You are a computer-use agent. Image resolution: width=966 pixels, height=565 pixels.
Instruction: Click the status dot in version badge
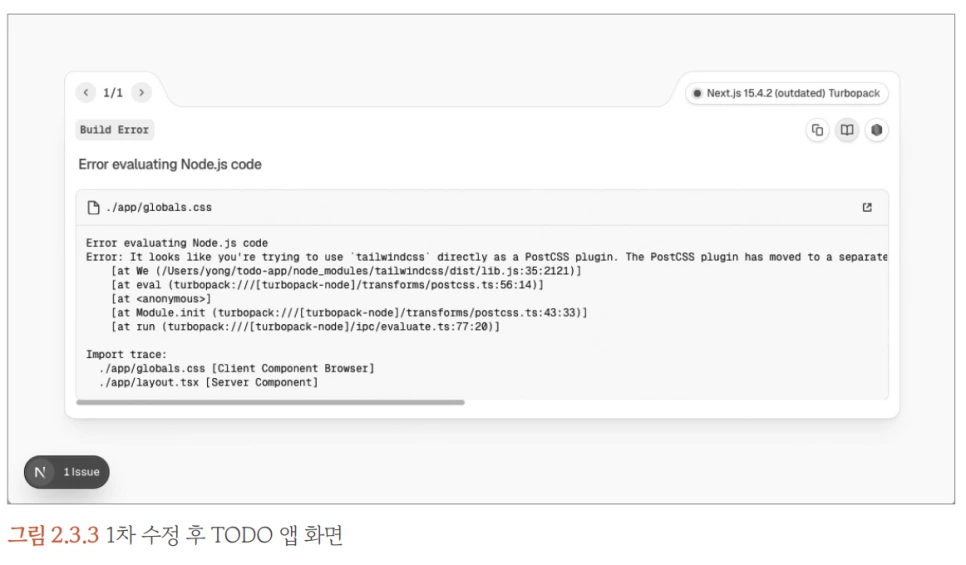697,94
